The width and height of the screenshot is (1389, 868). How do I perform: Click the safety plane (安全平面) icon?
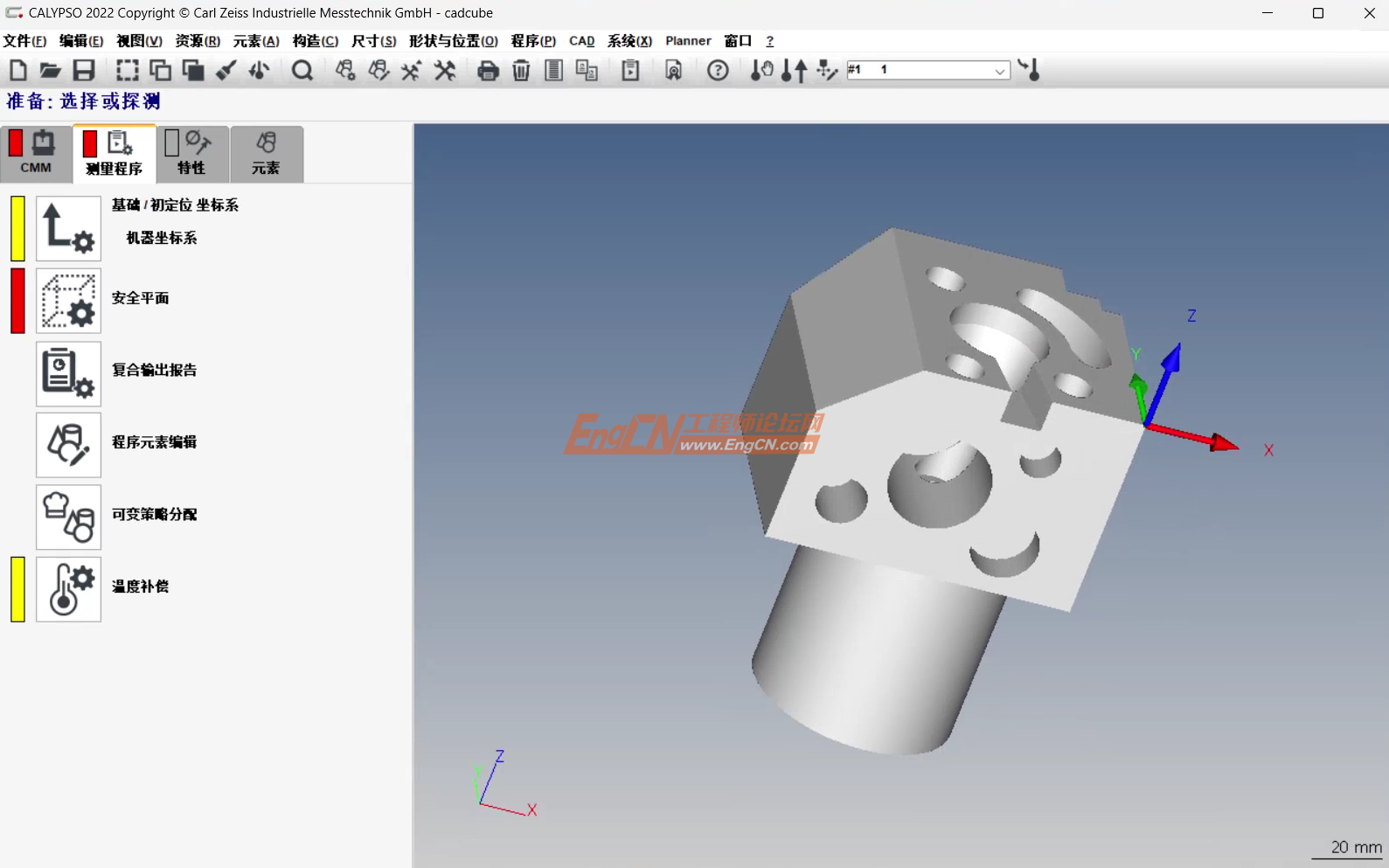point(68,301)
